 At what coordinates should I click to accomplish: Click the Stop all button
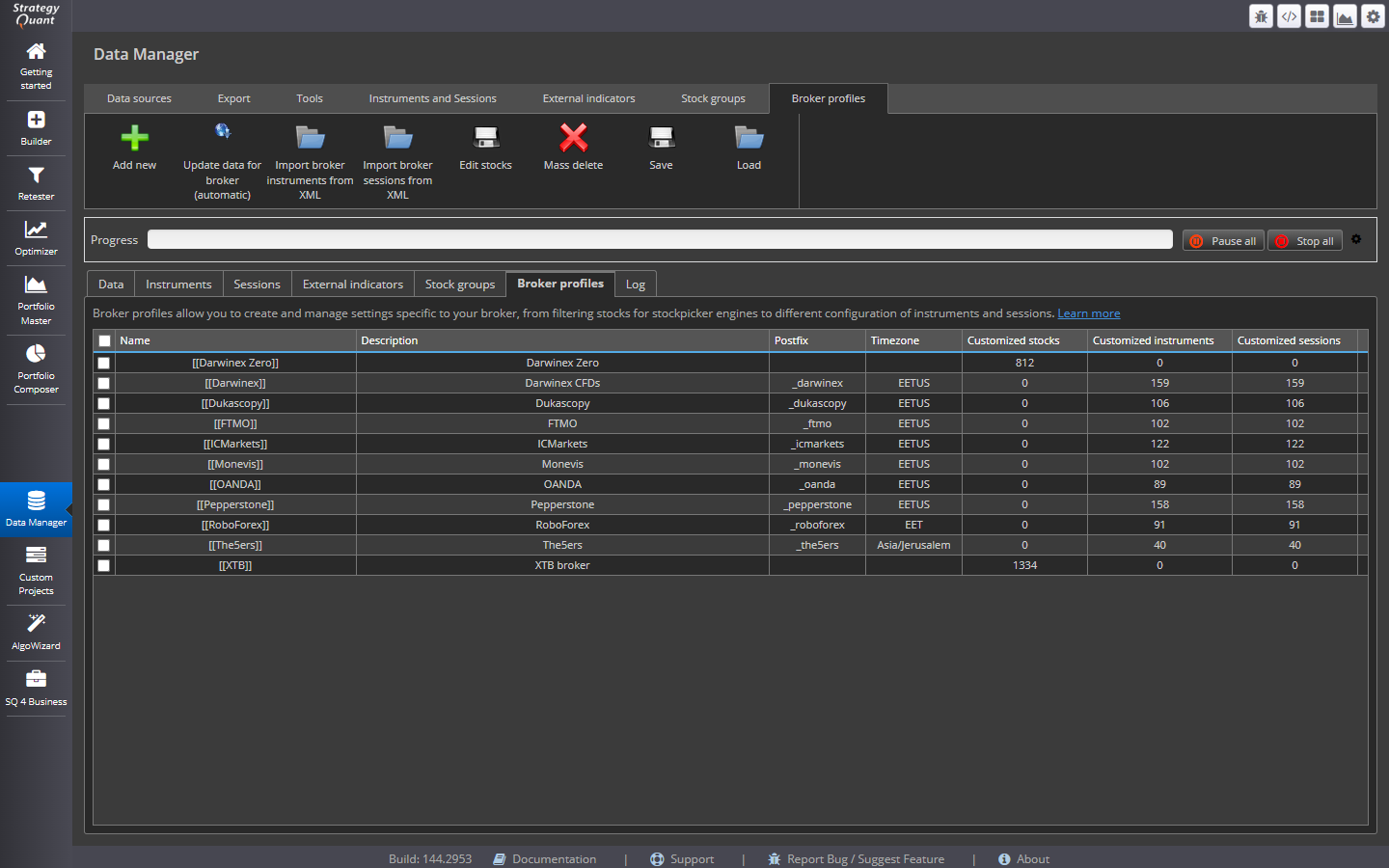pos(1305,240)
